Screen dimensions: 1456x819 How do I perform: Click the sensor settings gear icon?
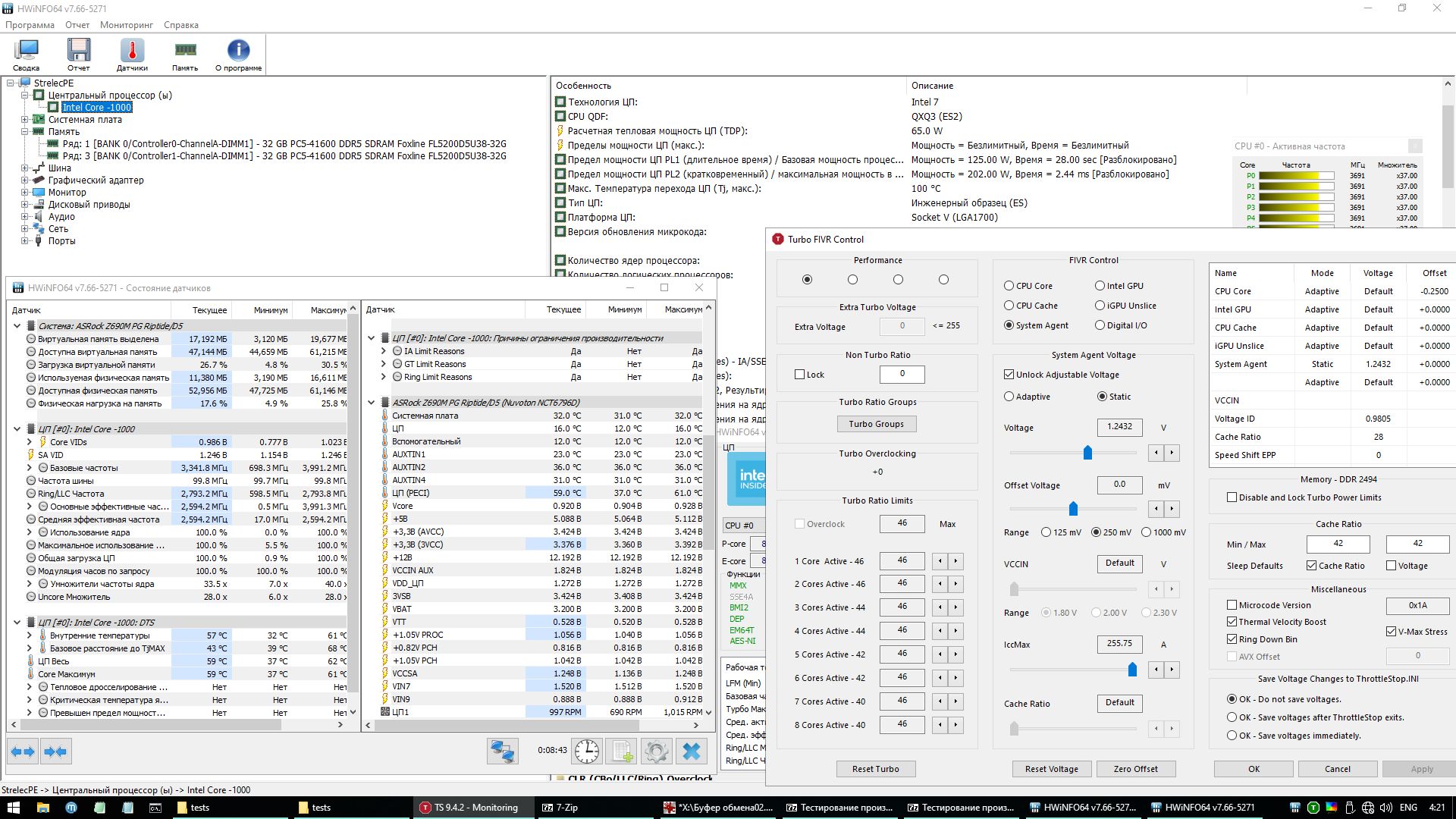pyautogui.click(x=657, y=751)
